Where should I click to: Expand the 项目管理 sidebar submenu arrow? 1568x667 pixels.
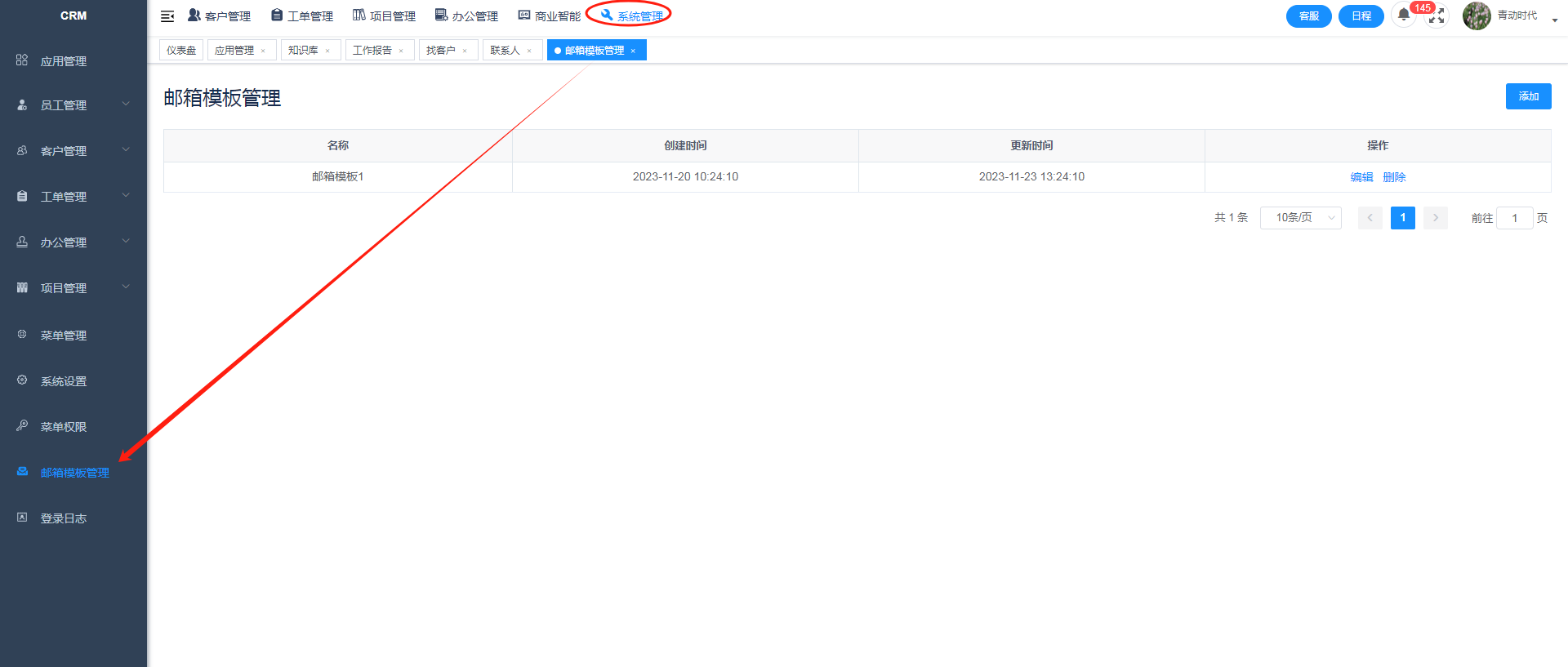point(126,287)
